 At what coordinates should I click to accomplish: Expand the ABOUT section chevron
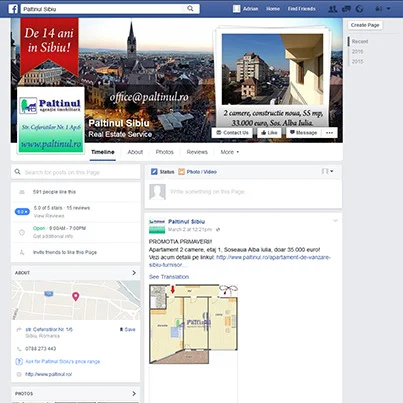pyautogui.click(x=134, y=273)
